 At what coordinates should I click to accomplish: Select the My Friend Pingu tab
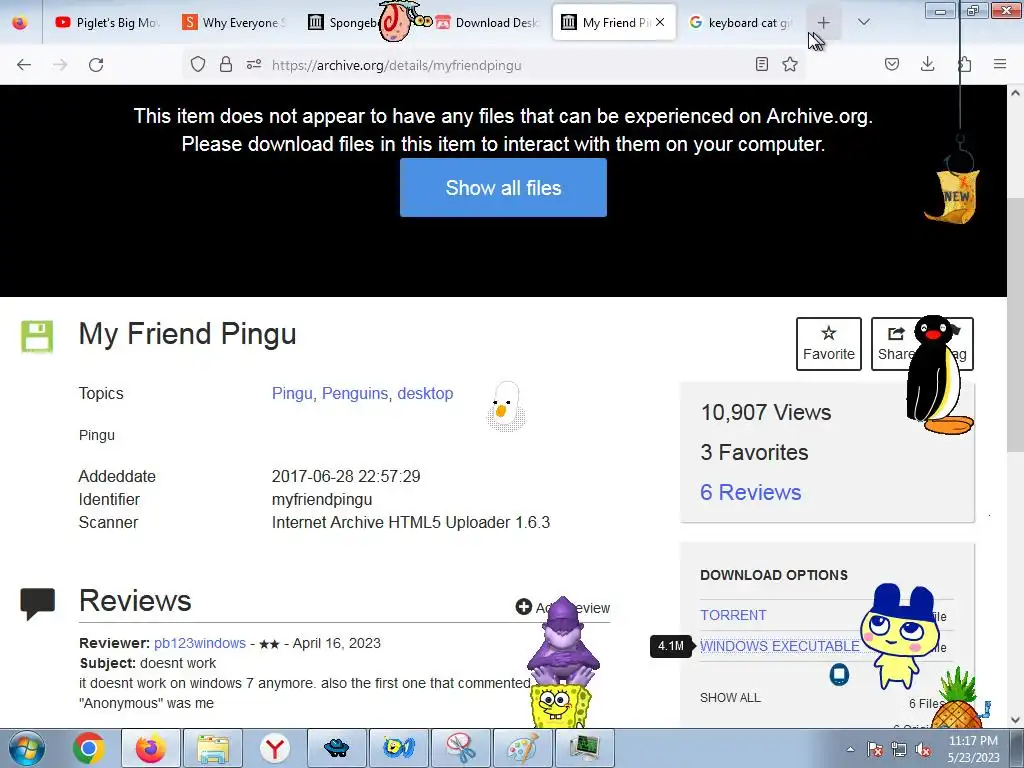(x=607, y=22)
